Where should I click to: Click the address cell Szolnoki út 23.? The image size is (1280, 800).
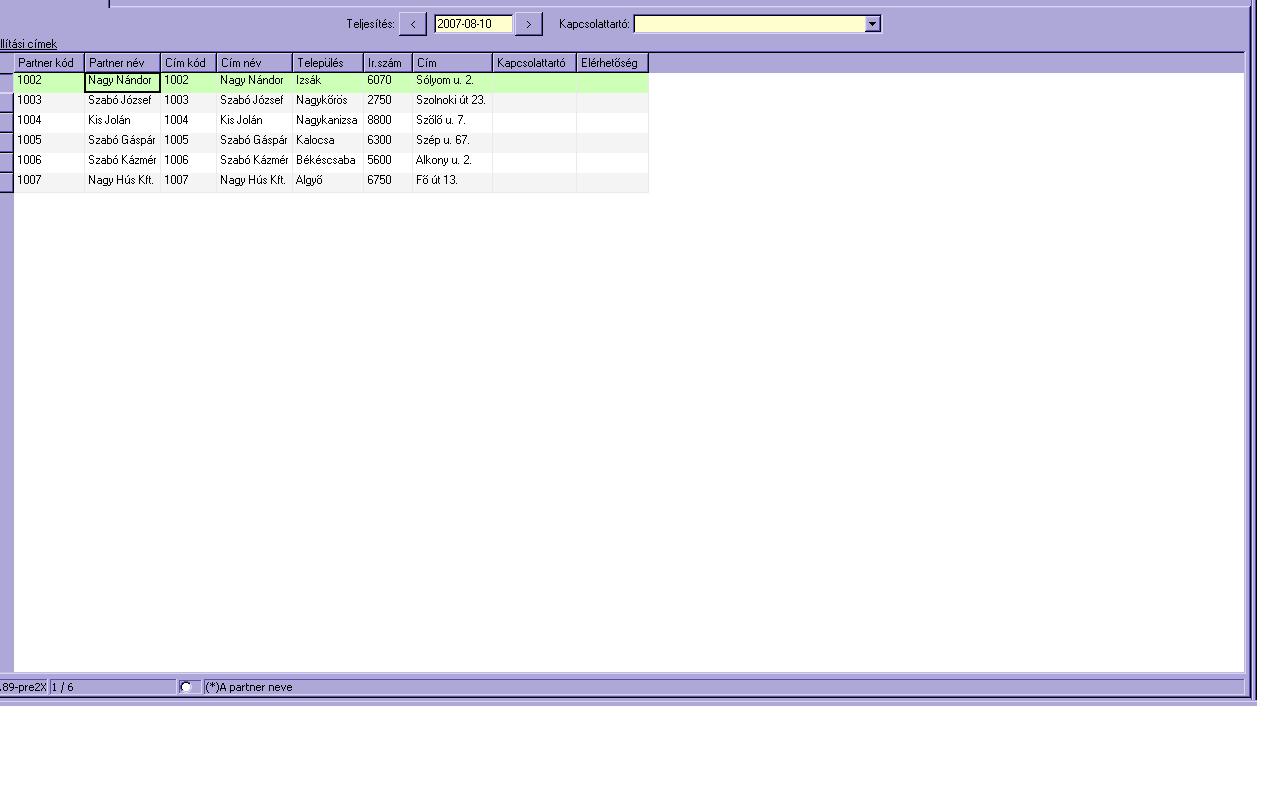(451, 101)
